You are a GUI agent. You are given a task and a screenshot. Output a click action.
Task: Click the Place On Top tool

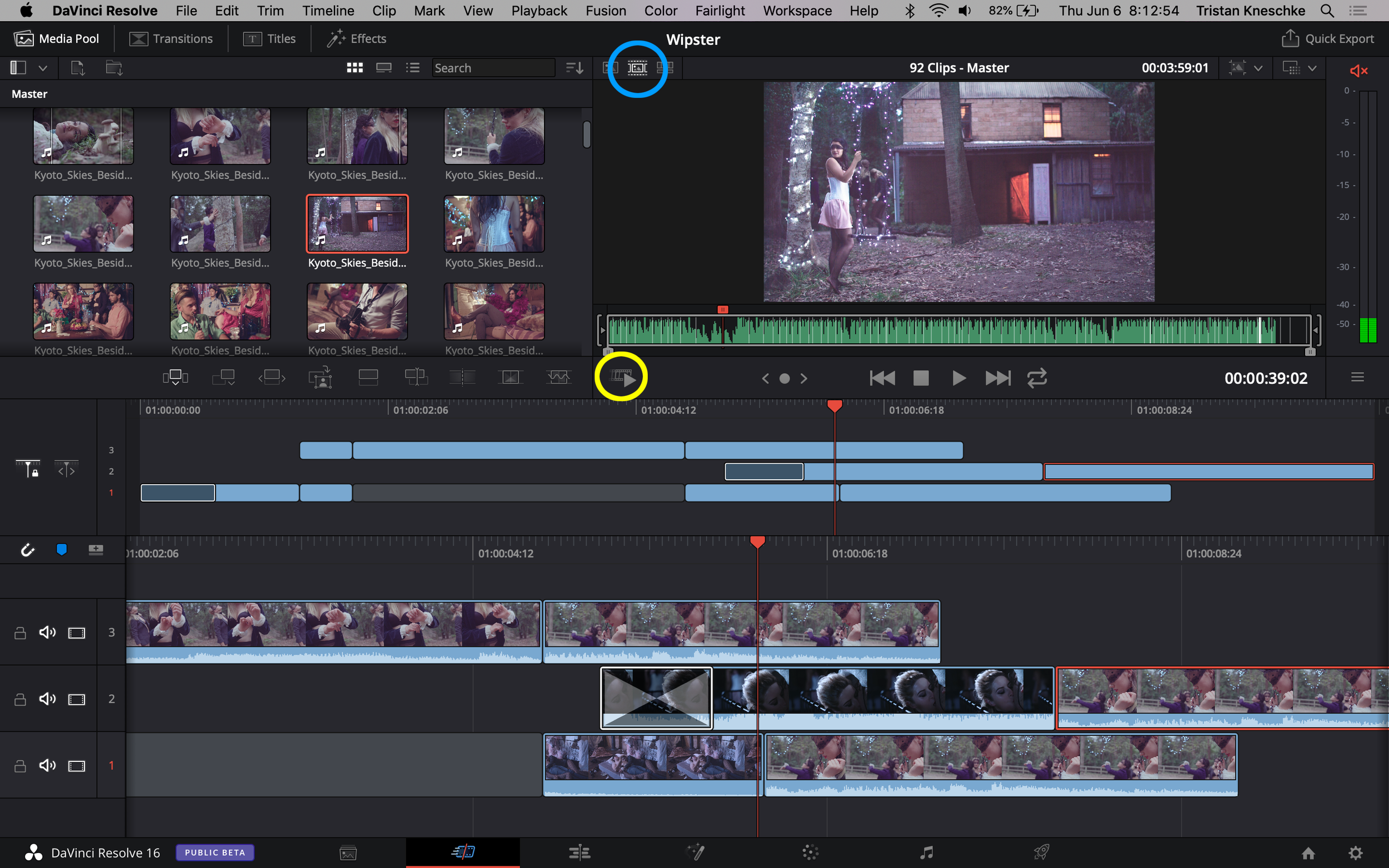pos(368,377)
